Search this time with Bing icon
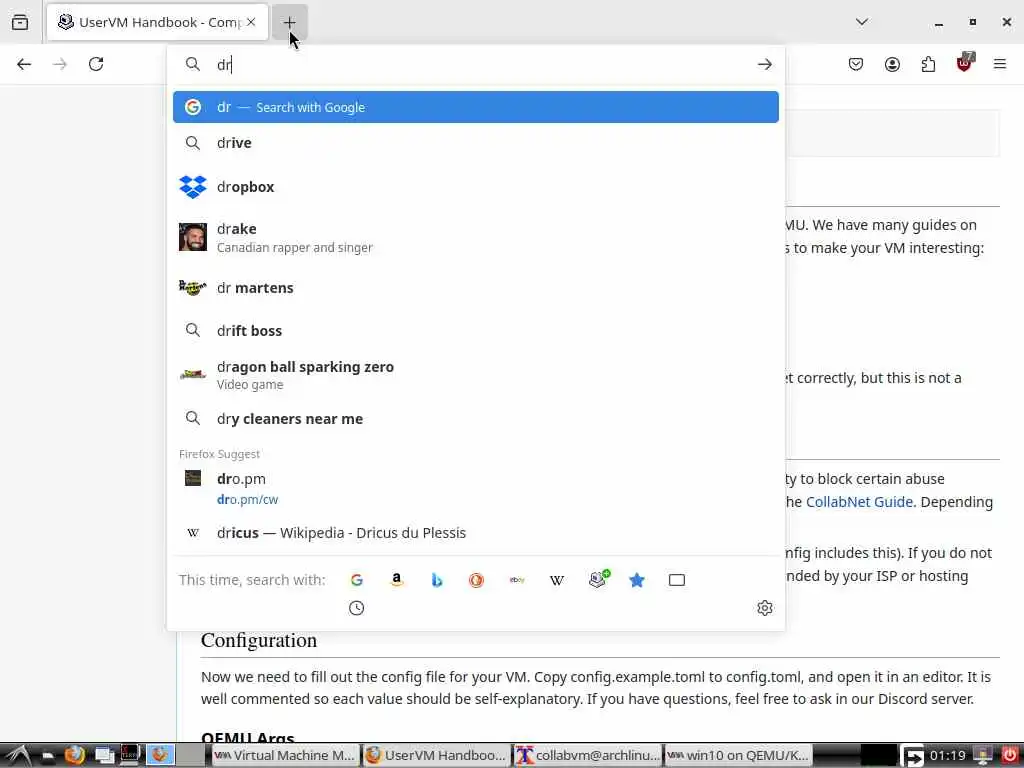 click(436, 580)
